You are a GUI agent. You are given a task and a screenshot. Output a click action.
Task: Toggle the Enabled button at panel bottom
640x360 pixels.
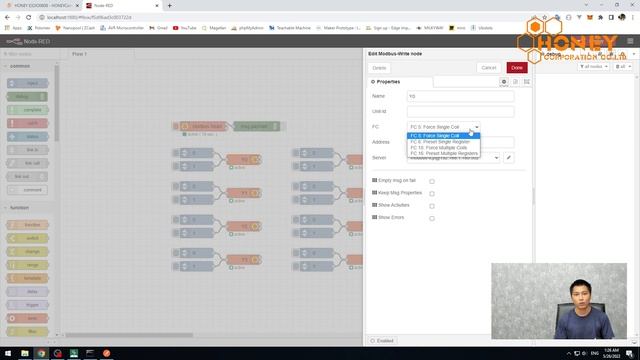point(382,341)
